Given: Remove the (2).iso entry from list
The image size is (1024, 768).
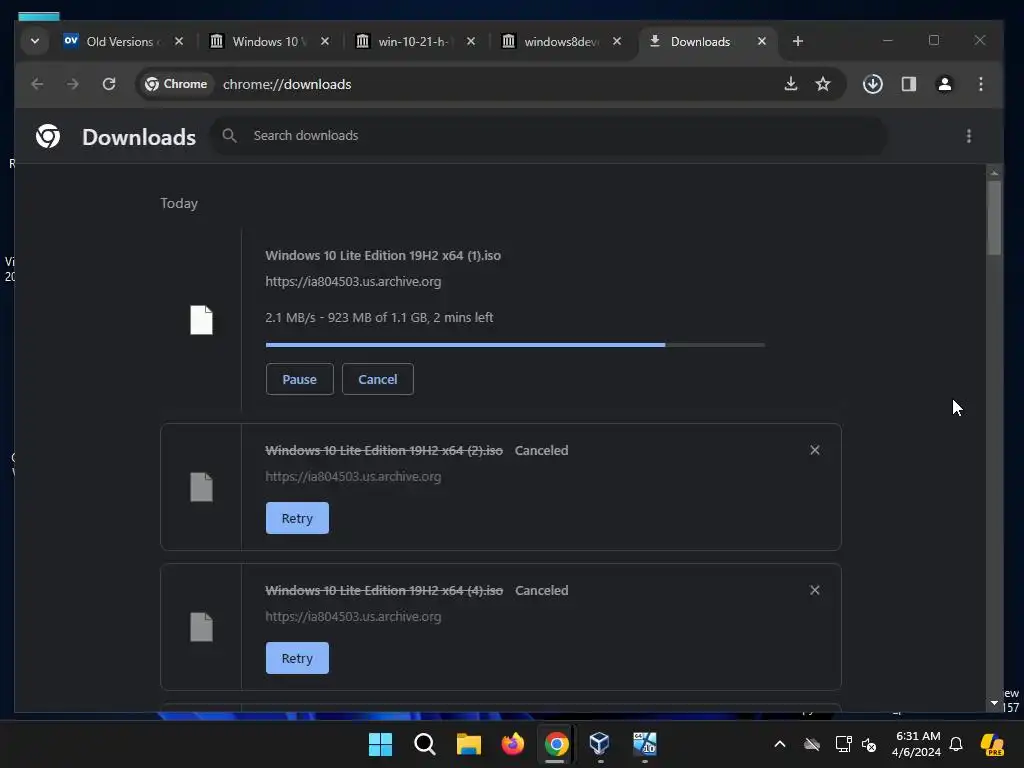Looking at the screenshot, I should [814, 450].
